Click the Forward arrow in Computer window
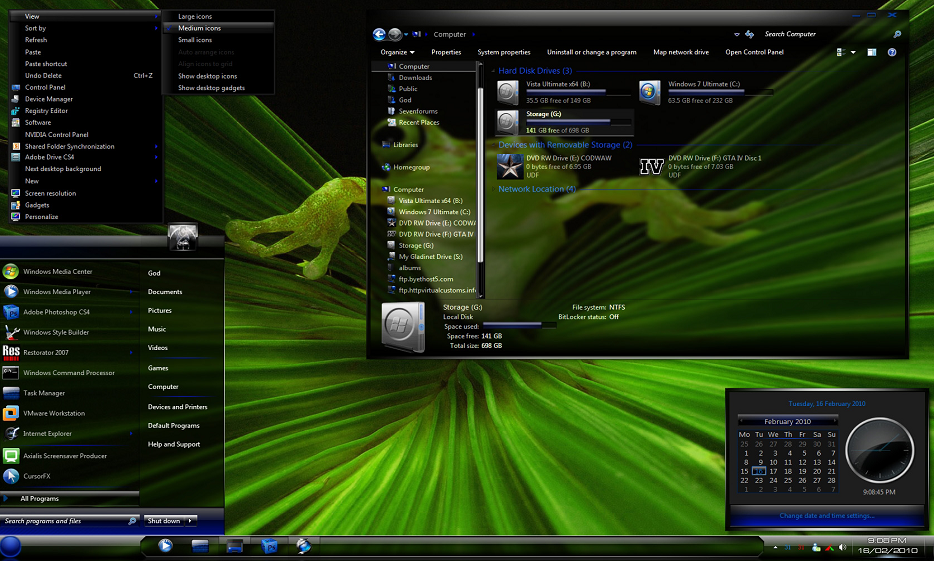 (394, 35)
